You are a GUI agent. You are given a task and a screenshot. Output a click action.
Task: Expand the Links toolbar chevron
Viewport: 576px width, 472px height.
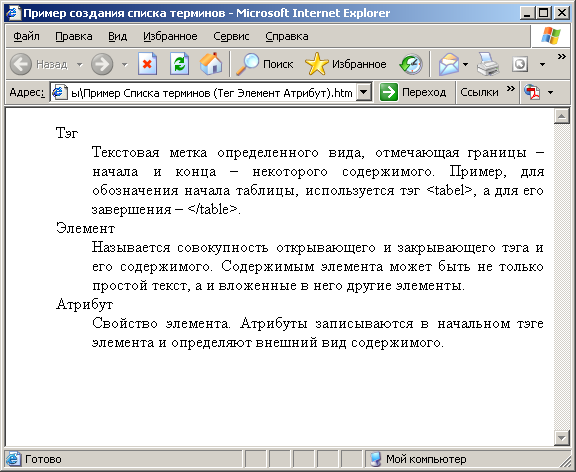pos(511,88)
